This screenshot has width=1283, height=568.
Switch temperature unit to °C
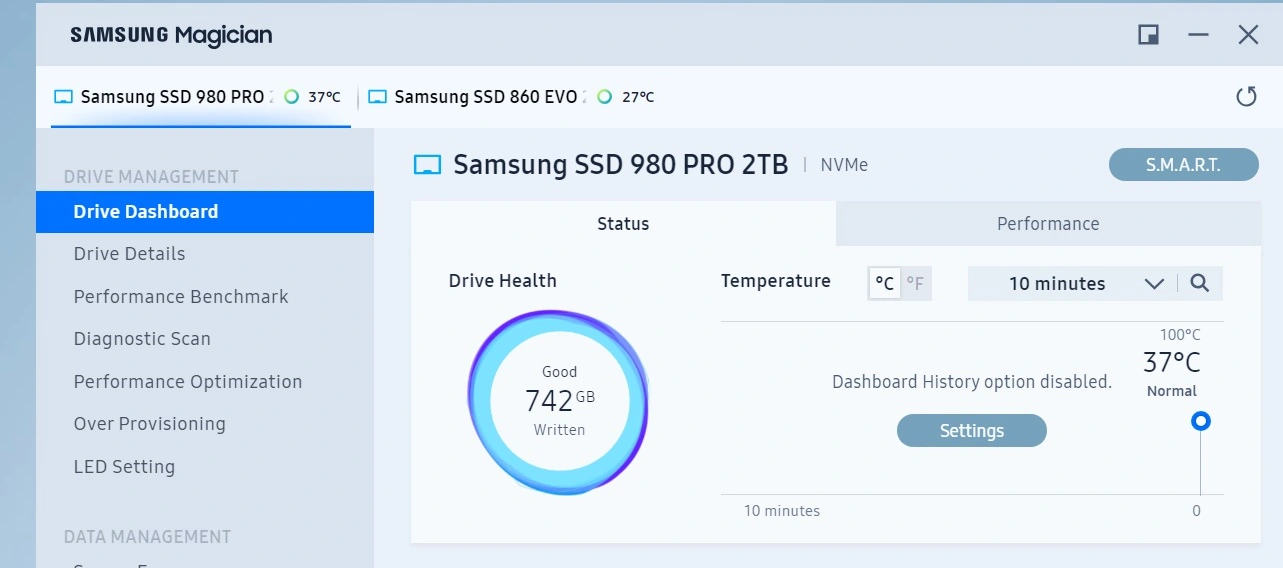coord(885,283)
